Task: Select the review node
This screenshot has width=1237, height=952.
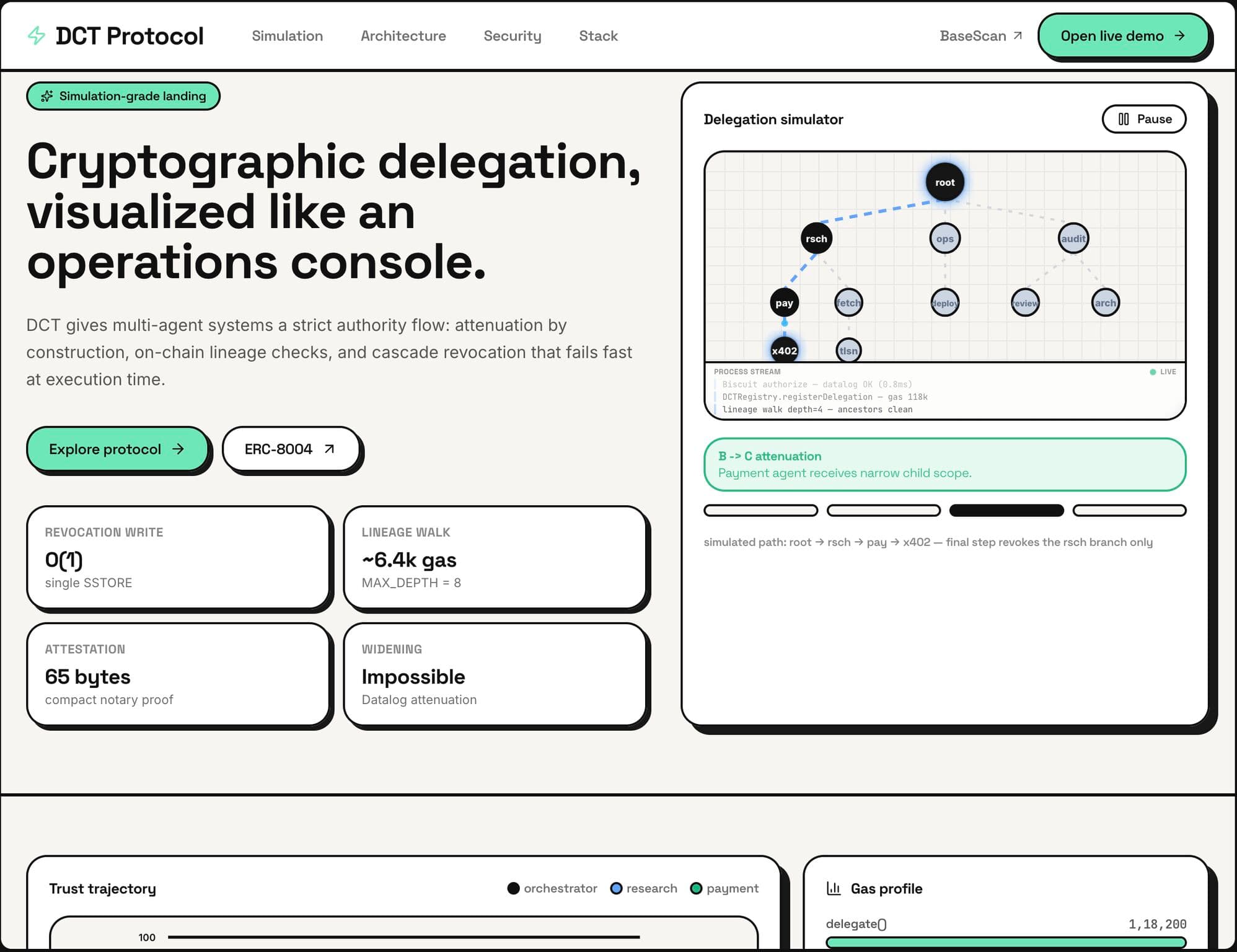Action: pos(1025,303)
